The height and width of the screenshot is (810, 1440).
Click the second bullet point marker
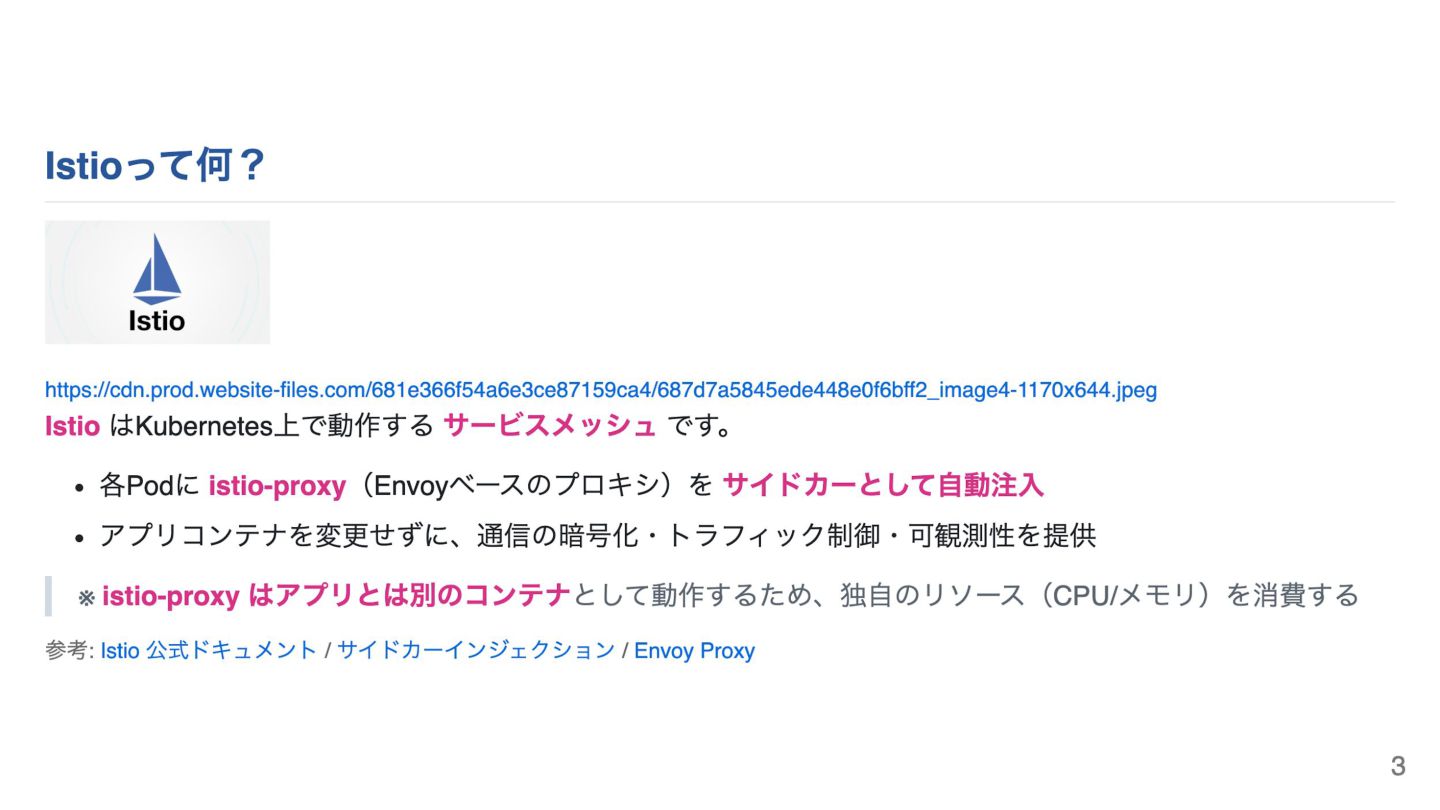click(81, 537)
